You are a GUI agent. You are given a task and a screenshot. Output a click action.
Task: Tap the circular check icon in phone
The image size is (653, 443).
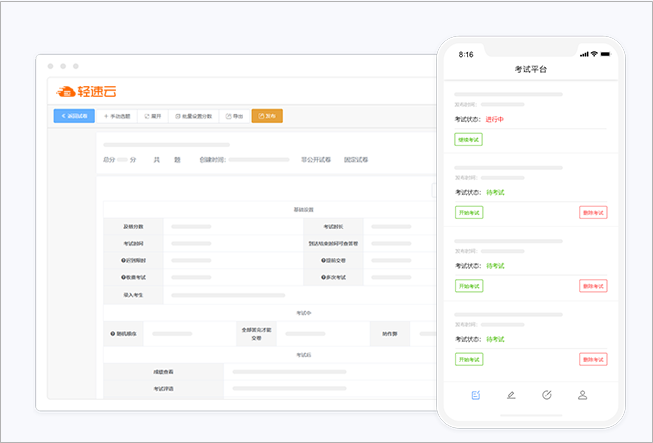[547, 395]
